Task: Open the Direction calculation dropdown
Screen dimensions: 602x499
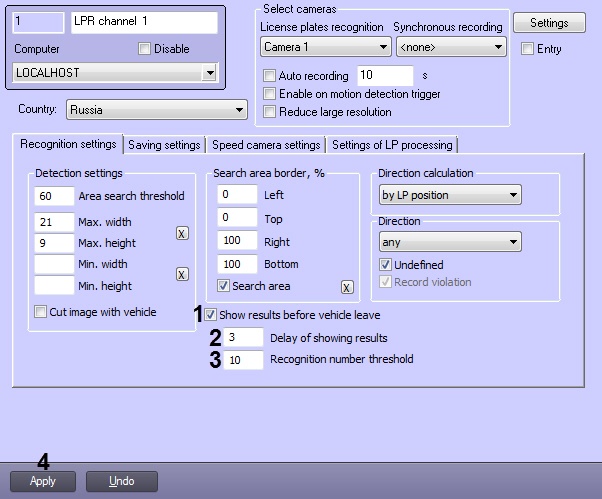Action: pos(450,195)
